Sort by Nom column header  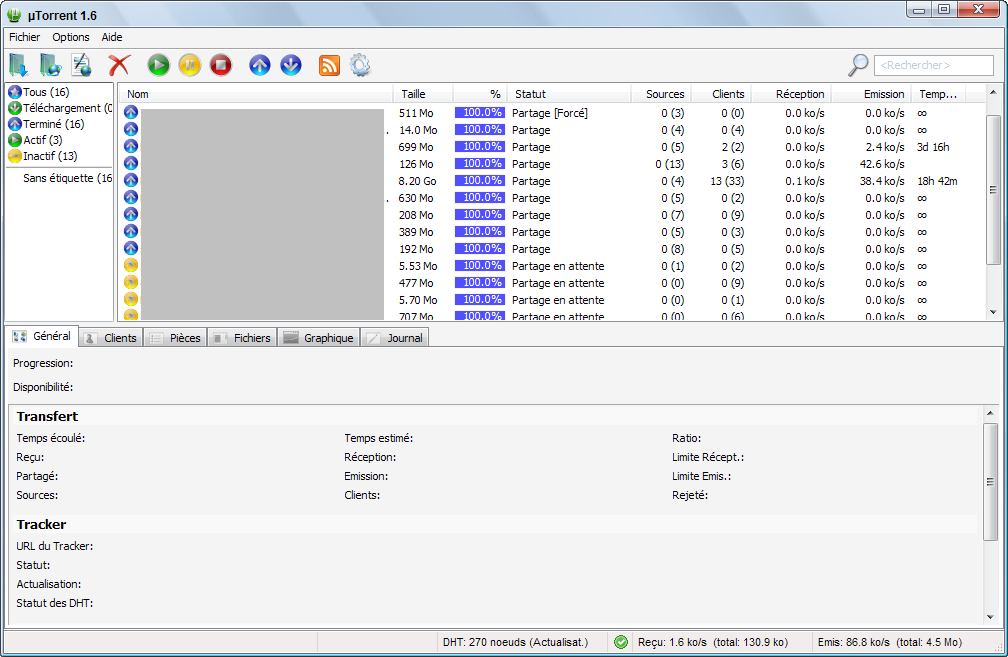click(256, 94)
